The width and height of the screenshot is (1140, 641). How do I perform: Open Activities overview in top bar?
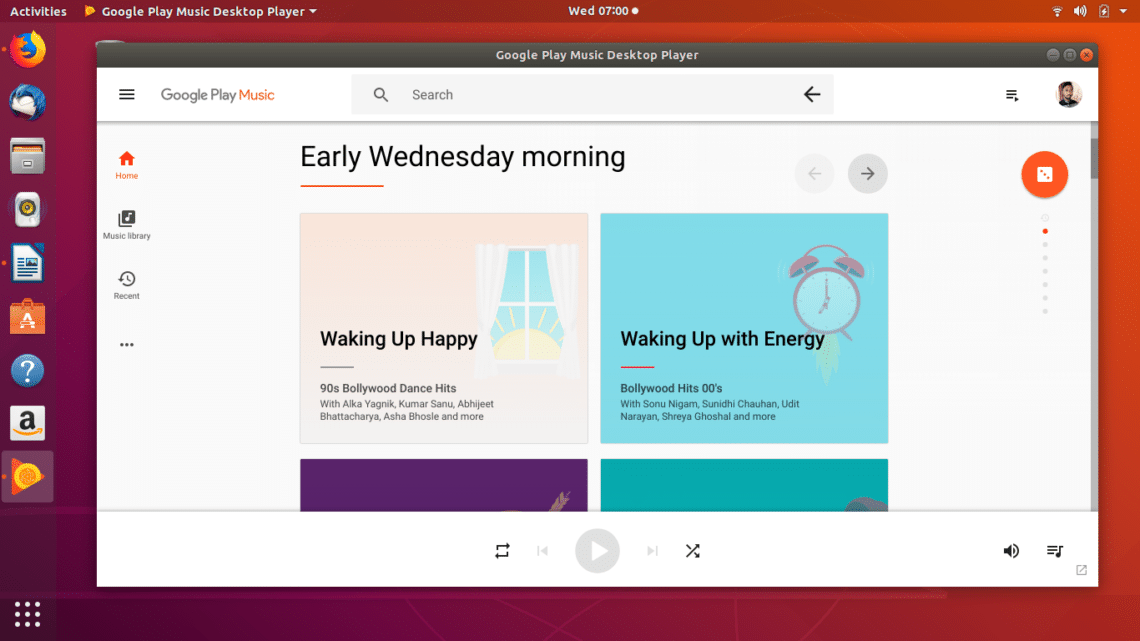[x=38, y=12]
